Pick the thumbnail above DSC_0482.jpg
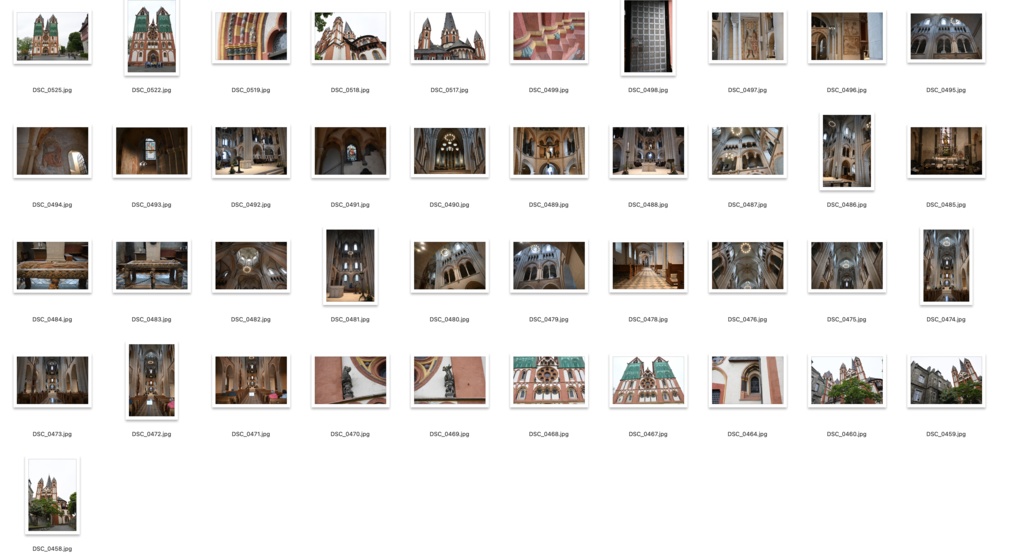The width and height of the screenshot is (1024, 557). click(x=251, y=266)
